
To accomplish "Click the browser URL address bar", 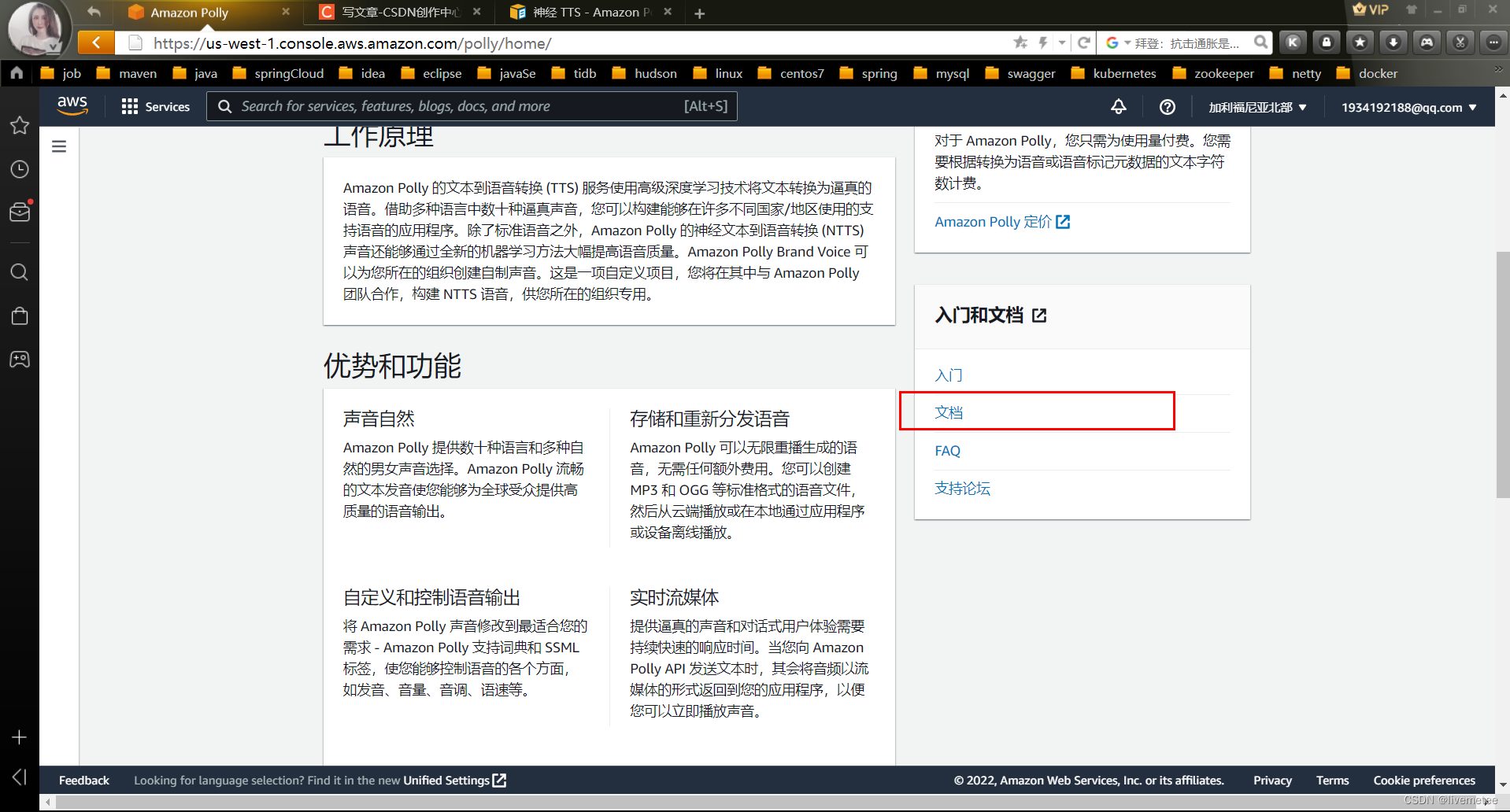I will [567, 42].
